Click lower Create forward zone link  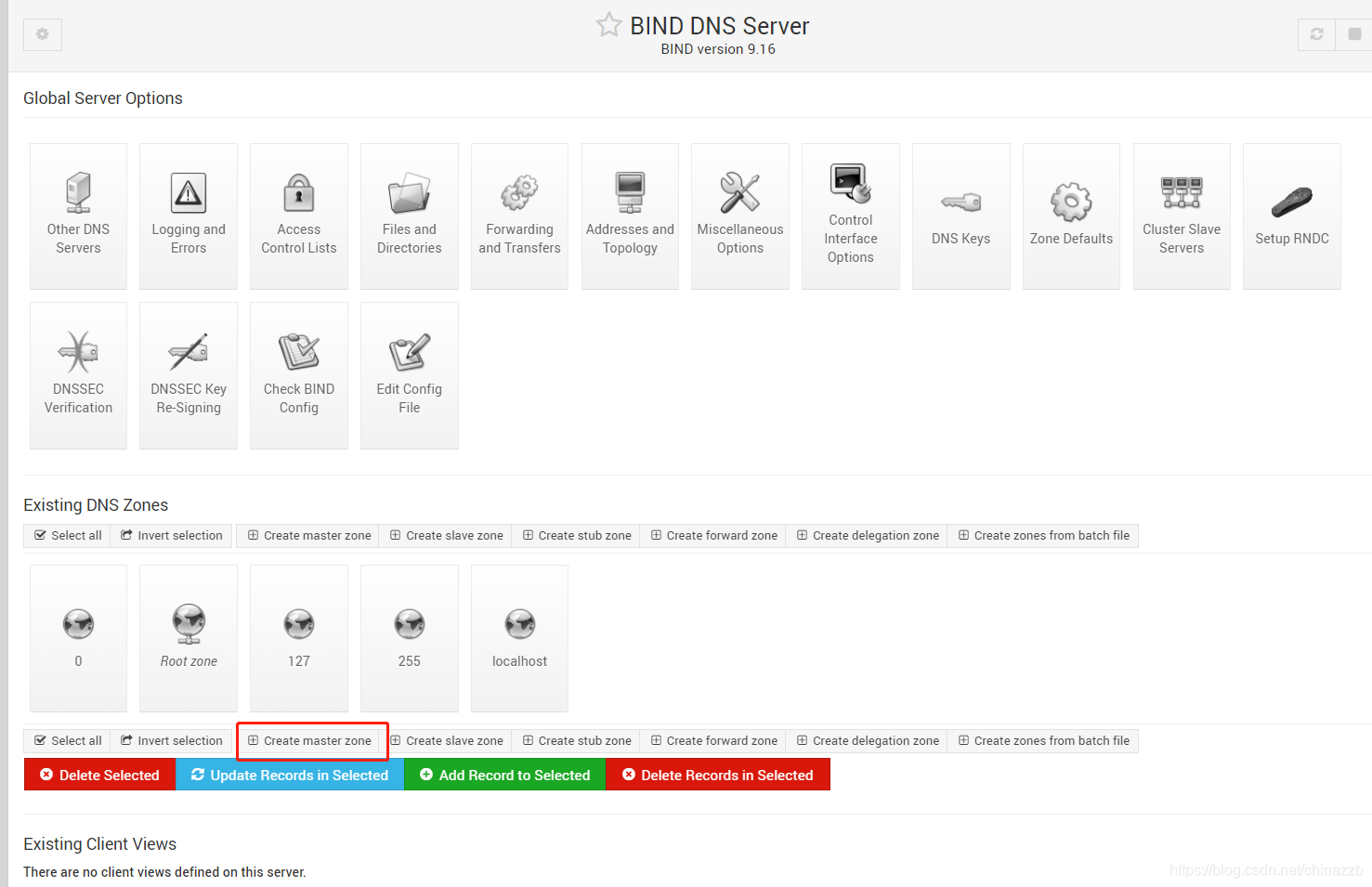pos(713,741)
